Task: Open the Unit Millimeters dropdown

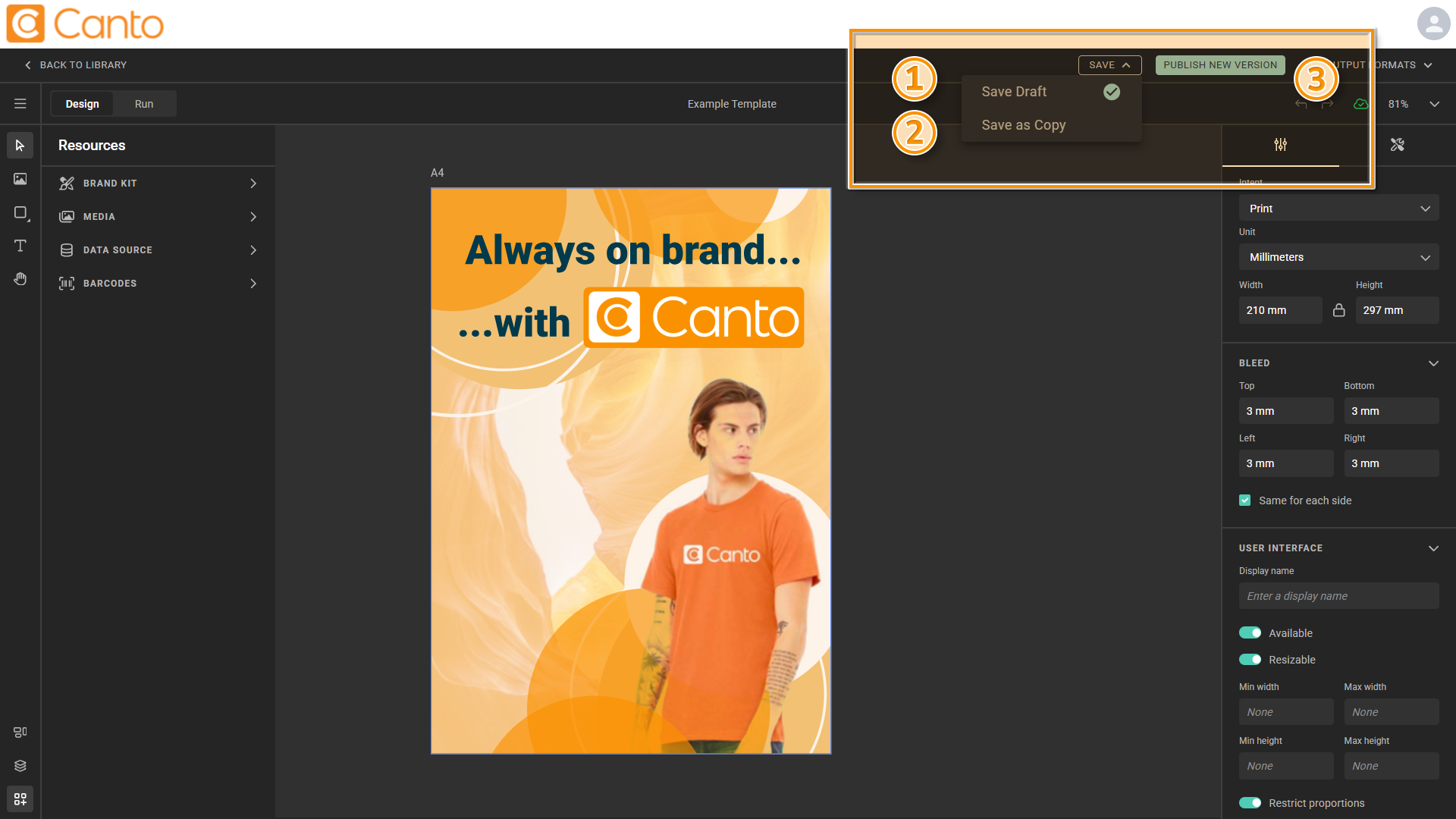Action: point(1338,257)
